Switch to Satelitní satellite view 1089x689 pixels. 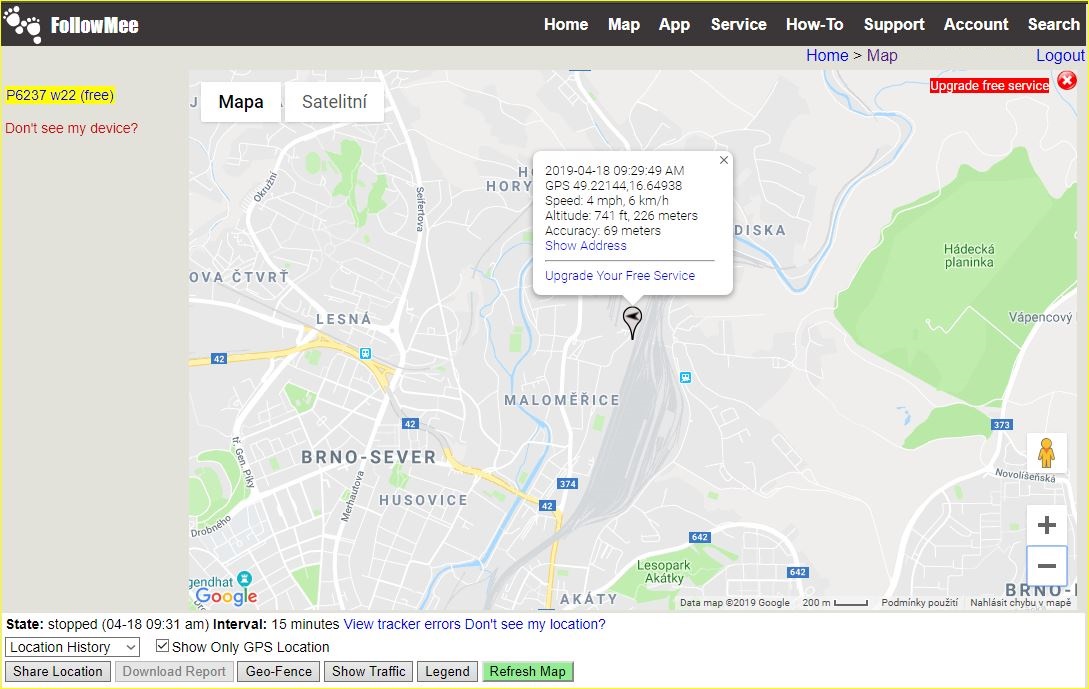tap(334, 102)
